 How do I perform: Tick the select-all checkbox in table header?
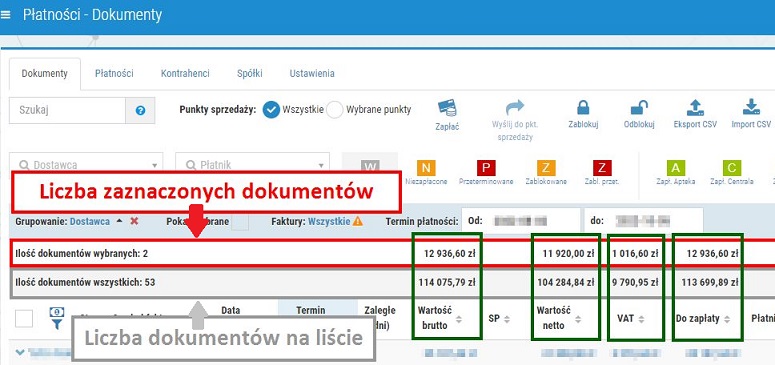24,319
